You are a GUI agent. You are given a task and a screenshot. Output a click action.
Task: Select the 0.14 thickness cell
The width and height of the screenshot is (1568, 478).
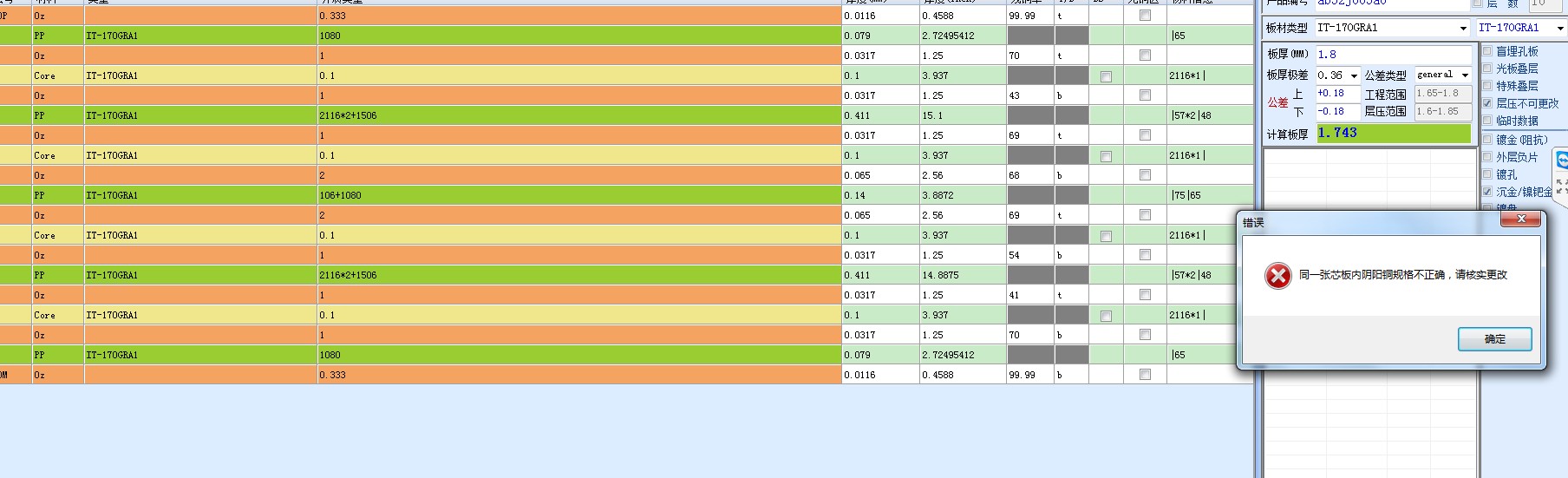pos(880,195)
